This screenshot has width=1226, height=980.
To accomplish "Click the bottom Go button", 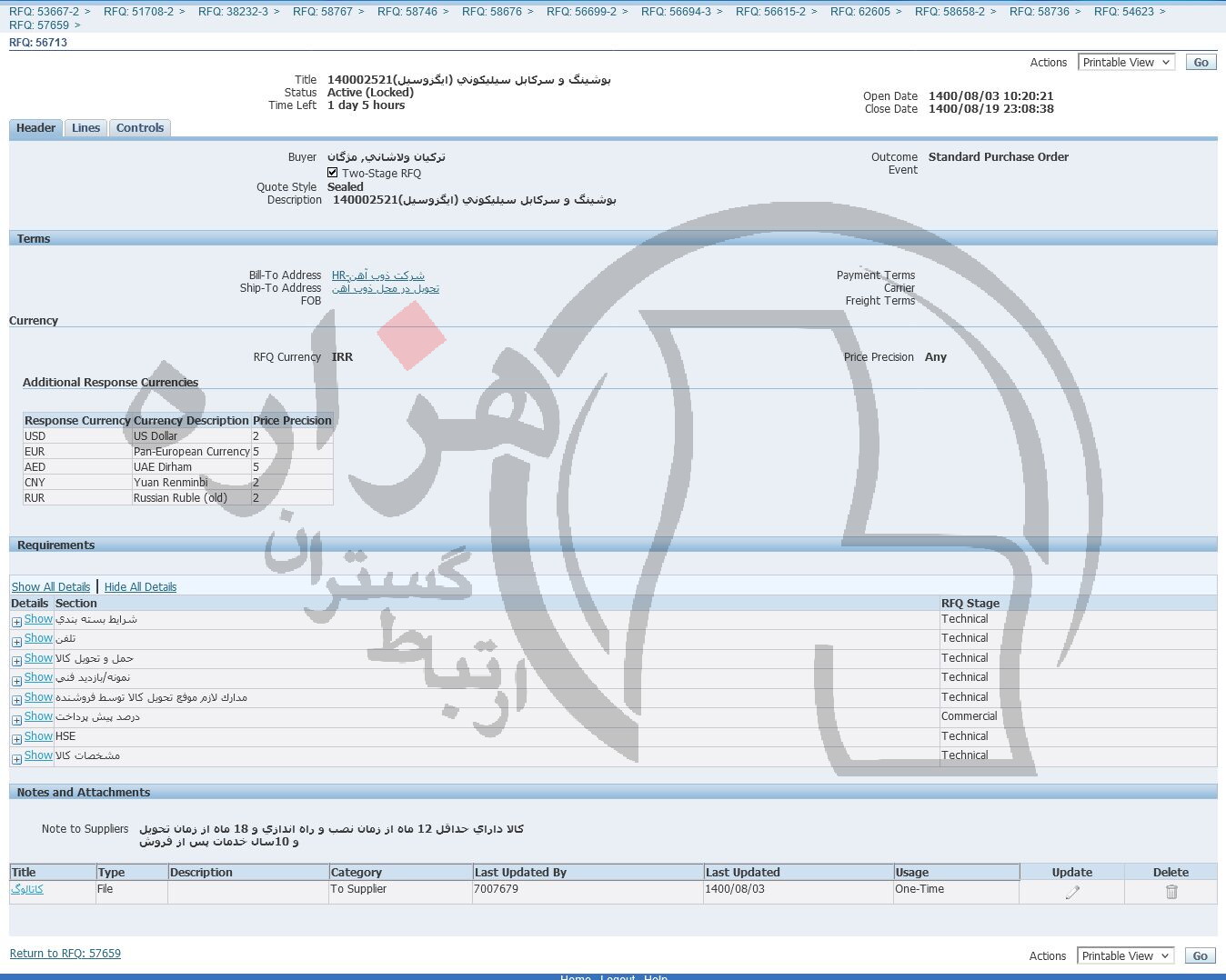I will tap(1200, 955).
